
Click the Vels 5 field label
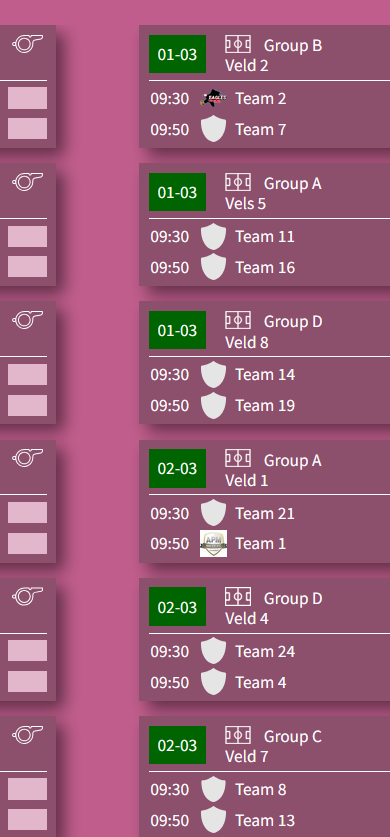coord(245,204)
